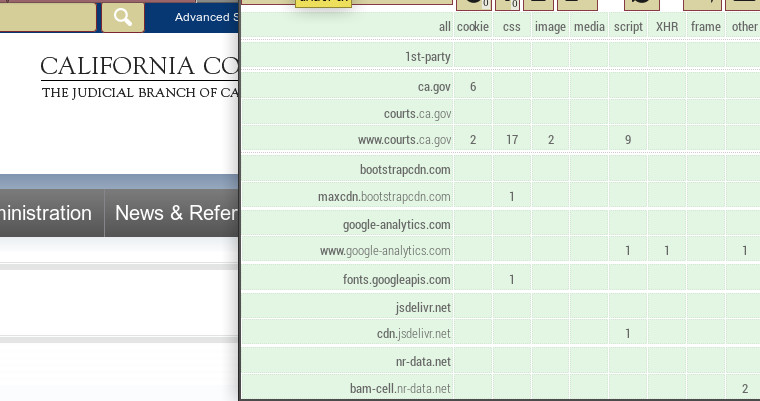The height and width of the screenshot is (401, 760).
Task: Click the 'nr-data.net' domain label
Action: 347,361
